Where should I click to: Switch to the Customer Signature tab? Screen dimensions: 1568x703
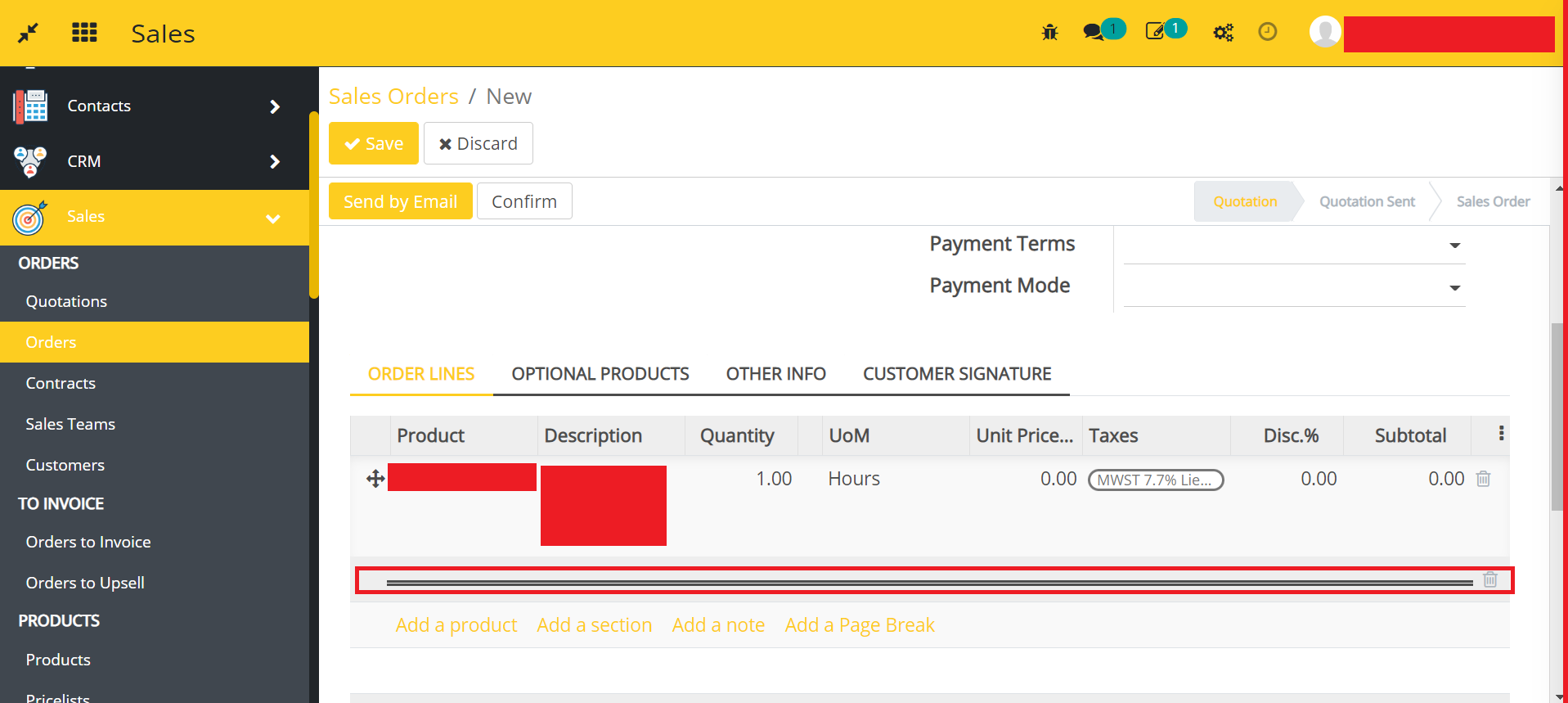pyautogui.click(x=957, y=374)
